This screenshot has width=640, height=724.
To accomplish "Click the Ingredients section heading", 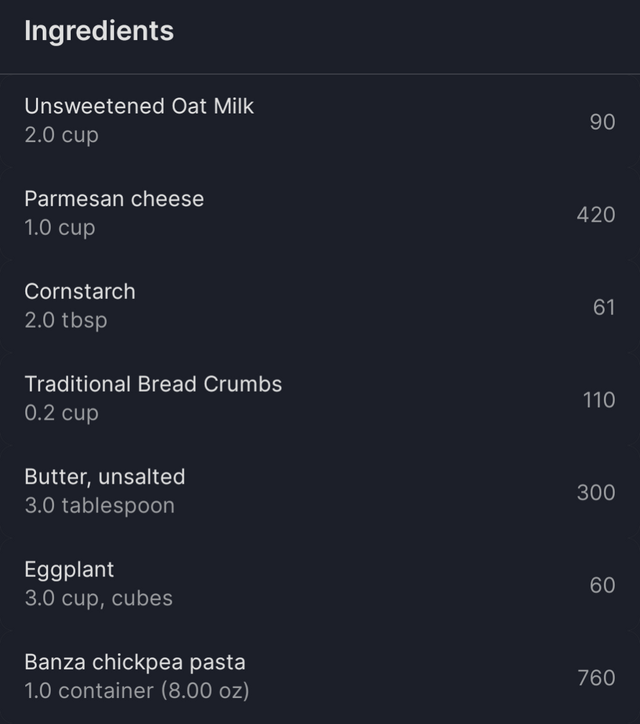I will (99, 31).
